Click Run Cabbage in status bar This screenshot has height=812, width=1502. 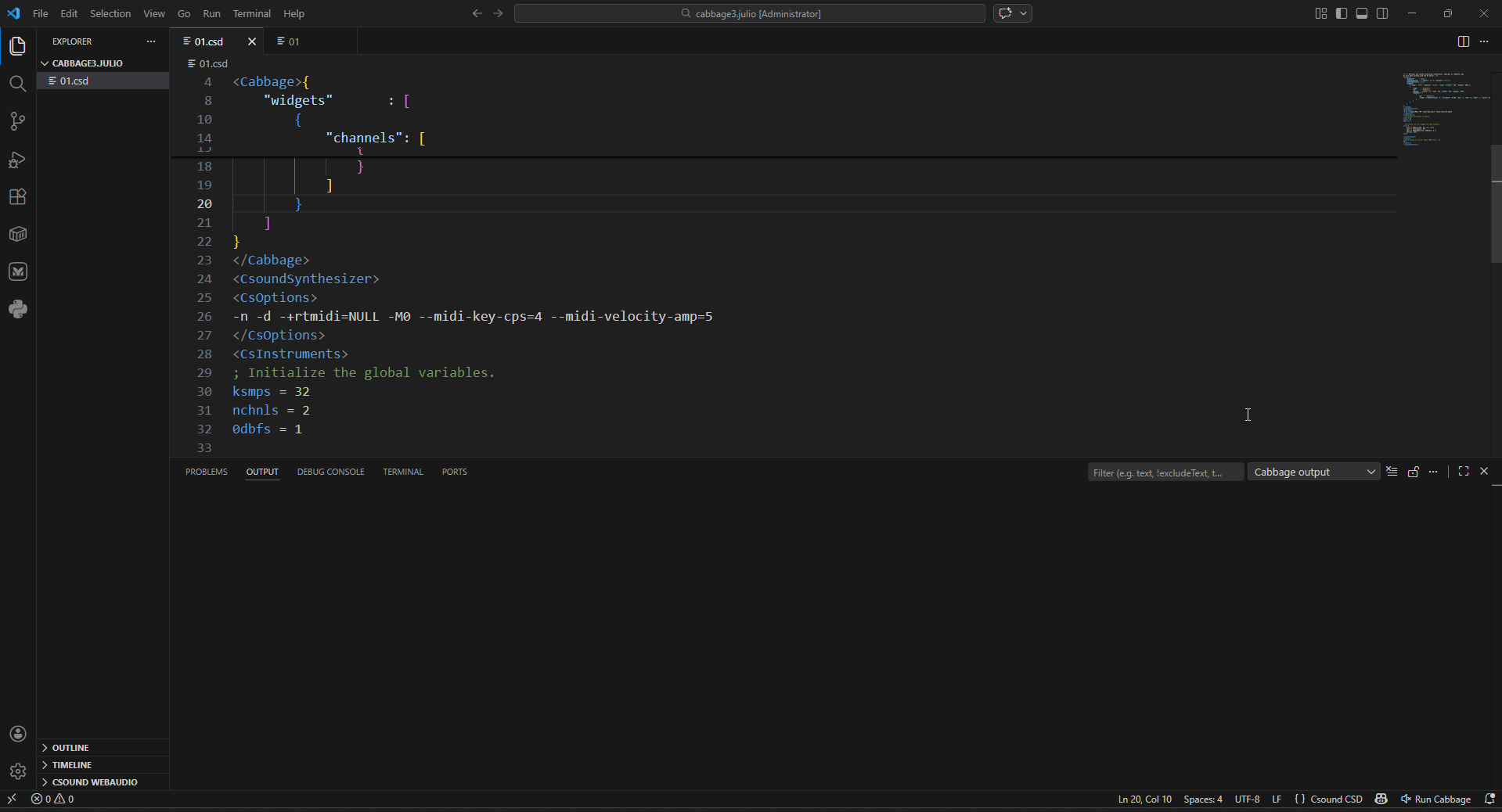pyautogui.click(x=1436, y=799)
